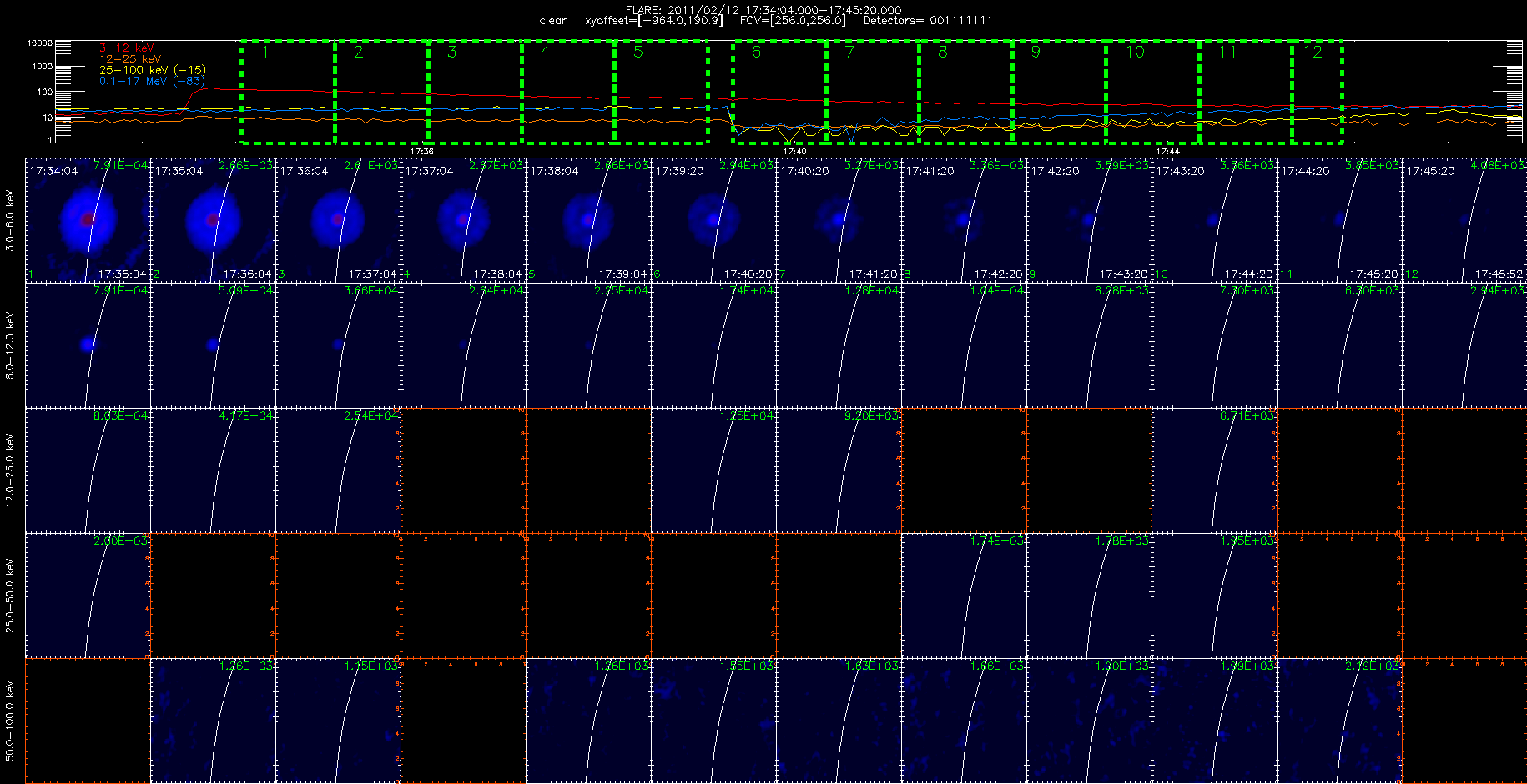1527x784 pixels.
Task: Click the 1.99E+03 peak value label
Action: (1247, 666)
